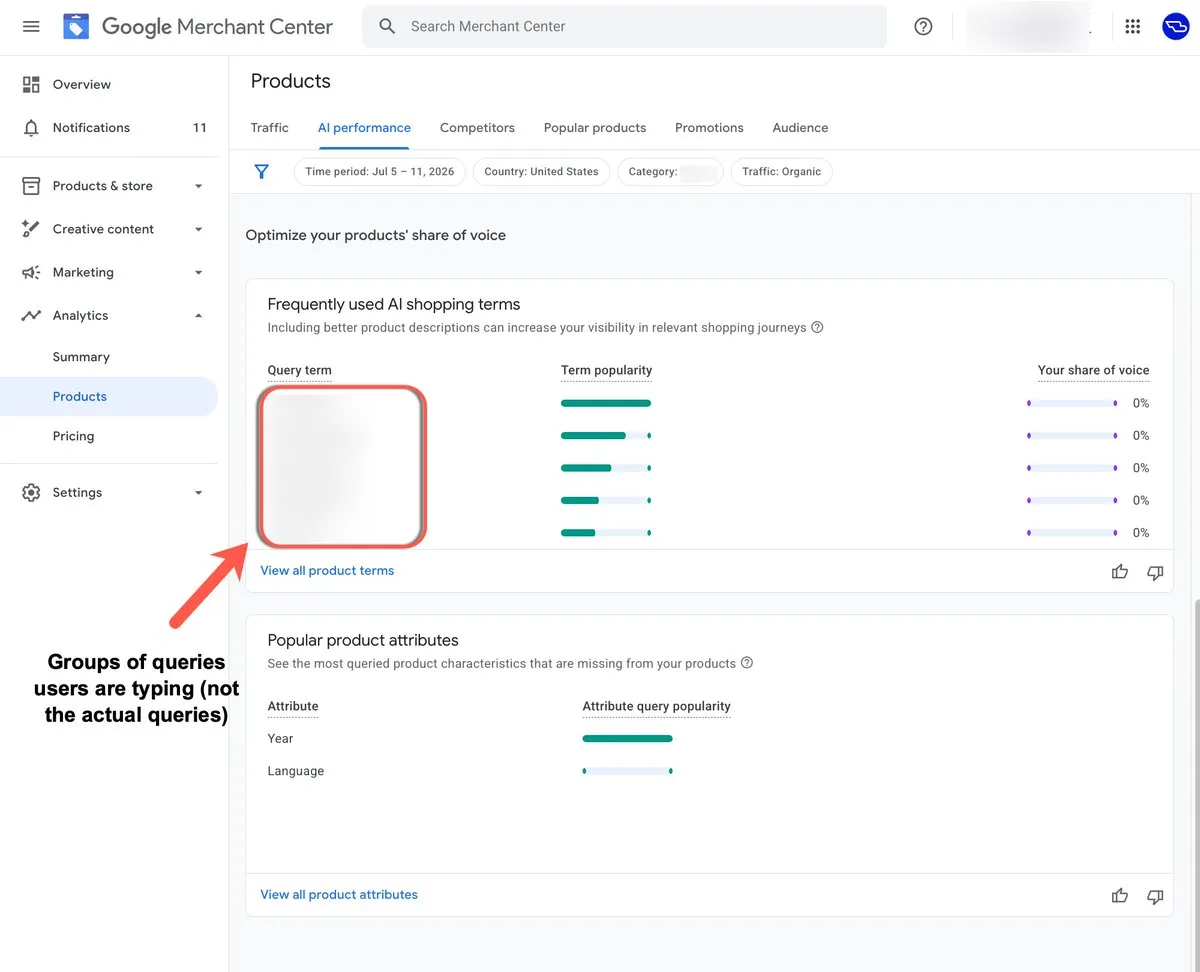The height and width of the screenshot is (972, 1200).
Task: Click the first row's term popularity bar
Action: pyautogui.click(x=606, y=403)
